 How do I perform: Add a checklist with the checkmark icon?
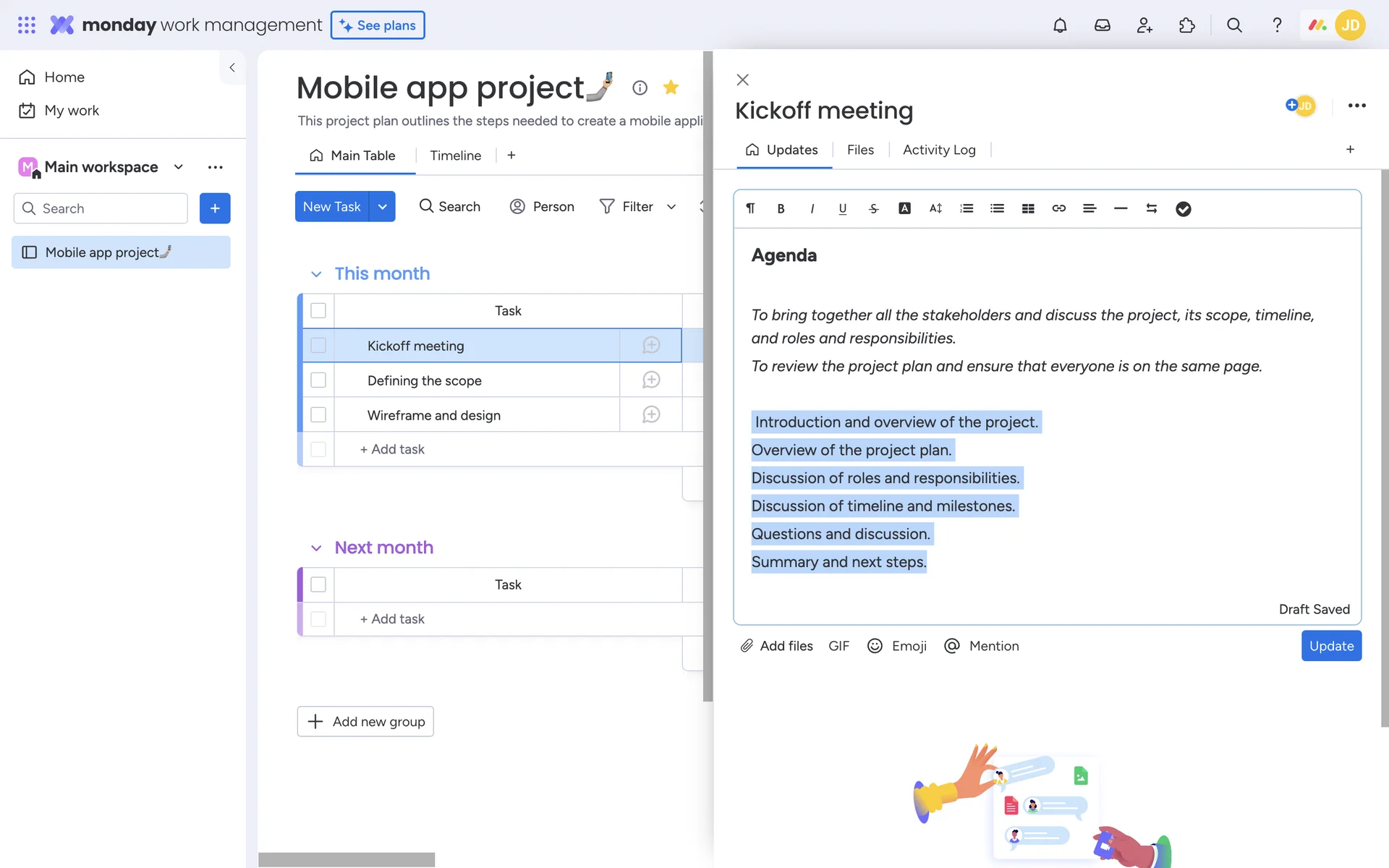(x=1183, y=209)
